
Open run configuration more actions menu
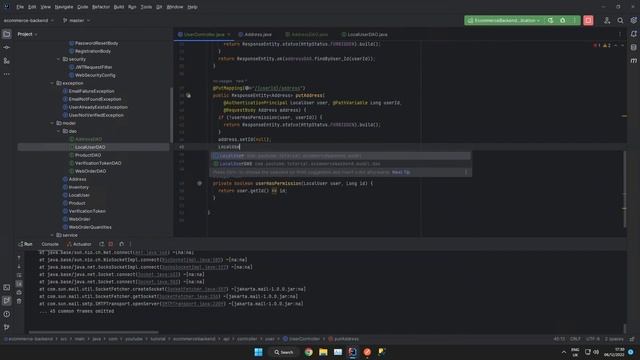coord(575,20)
